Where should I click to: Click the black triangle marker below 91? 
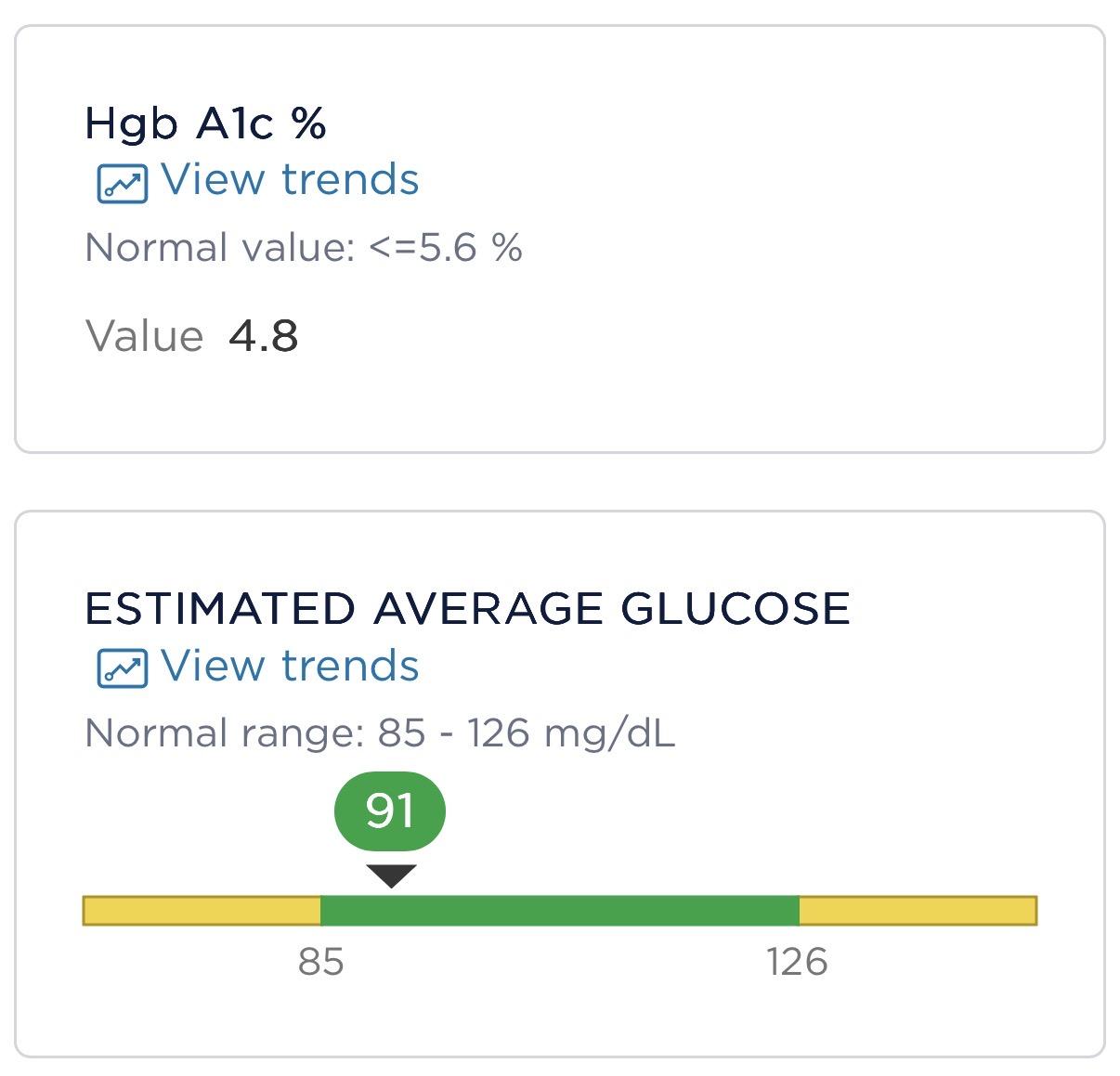[391, 875]
